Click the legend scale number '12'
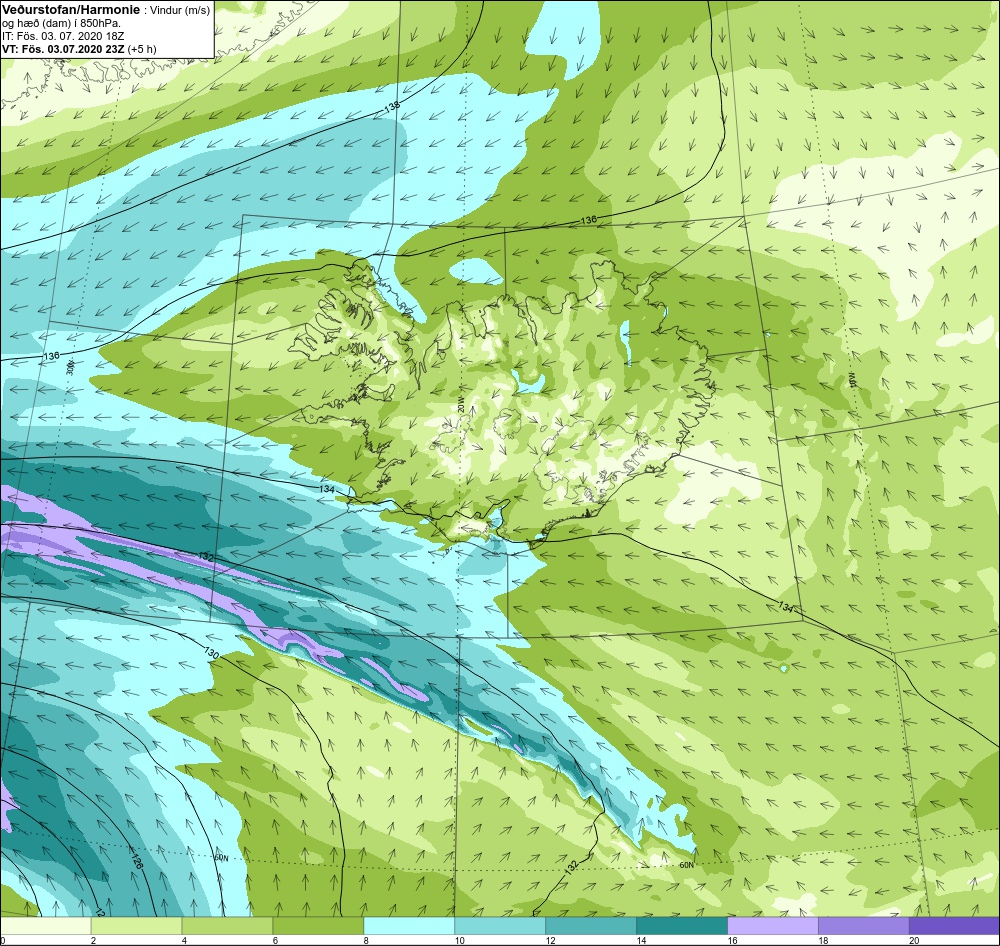Image resolution: width=1000 pixels, height=946 pixels. 550,940
